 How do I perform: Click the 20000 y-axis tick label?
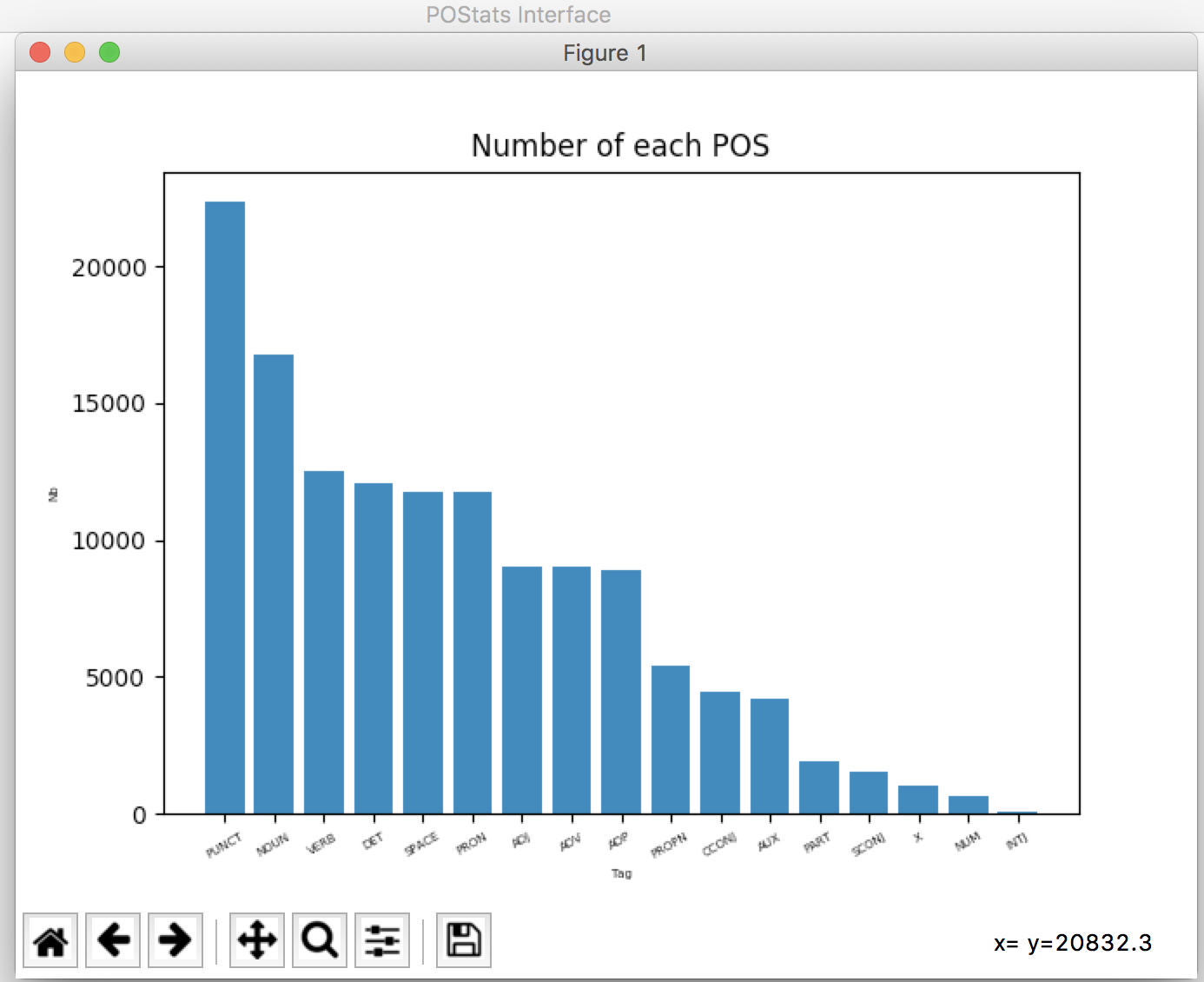click(109, 268)
